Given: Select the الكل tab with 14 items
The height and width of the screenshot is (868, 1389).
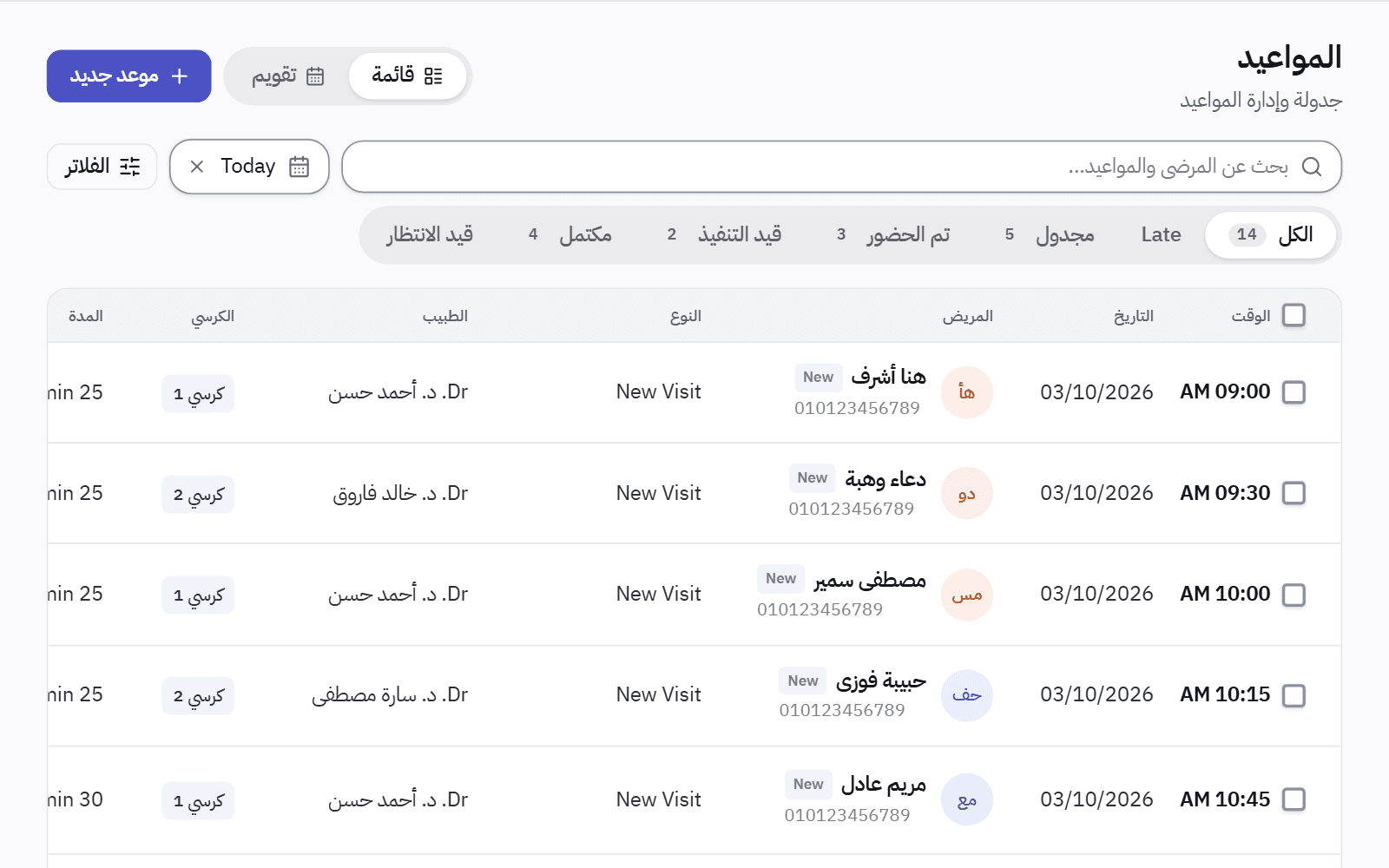Looking at the screenshot, I should coord(1271,235).
